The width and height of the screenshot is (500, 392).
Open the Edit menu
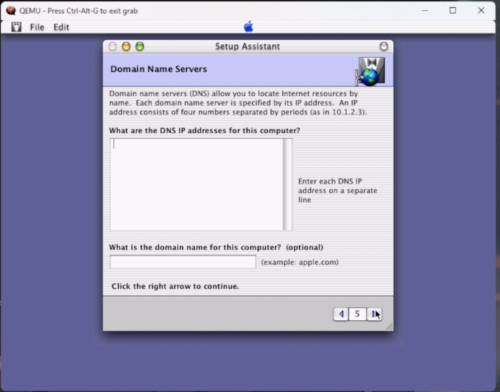[61, 27]
